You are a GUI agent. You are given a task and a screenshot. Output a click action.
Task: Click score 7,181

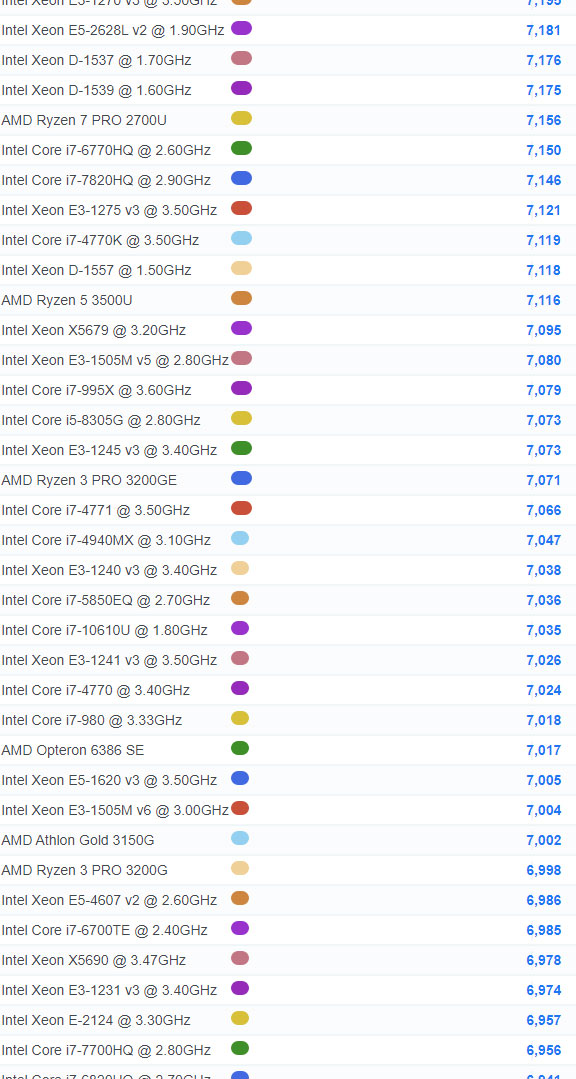click(544, 30)
